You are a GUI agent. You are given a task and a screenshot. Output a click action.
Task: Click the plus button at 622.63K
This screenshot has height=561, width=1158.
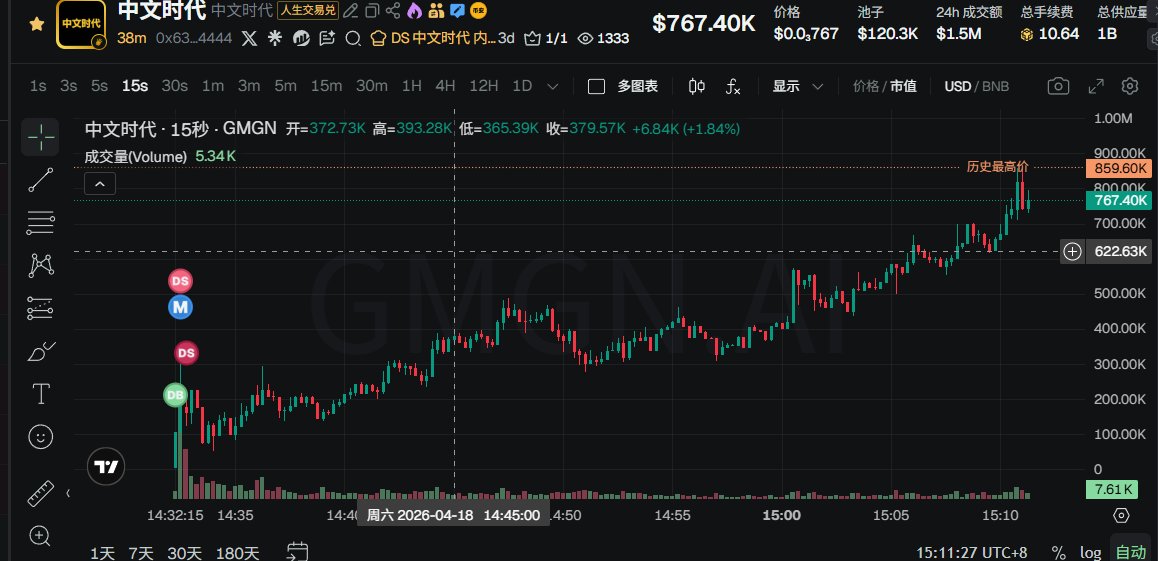(x=1072, y=252)
